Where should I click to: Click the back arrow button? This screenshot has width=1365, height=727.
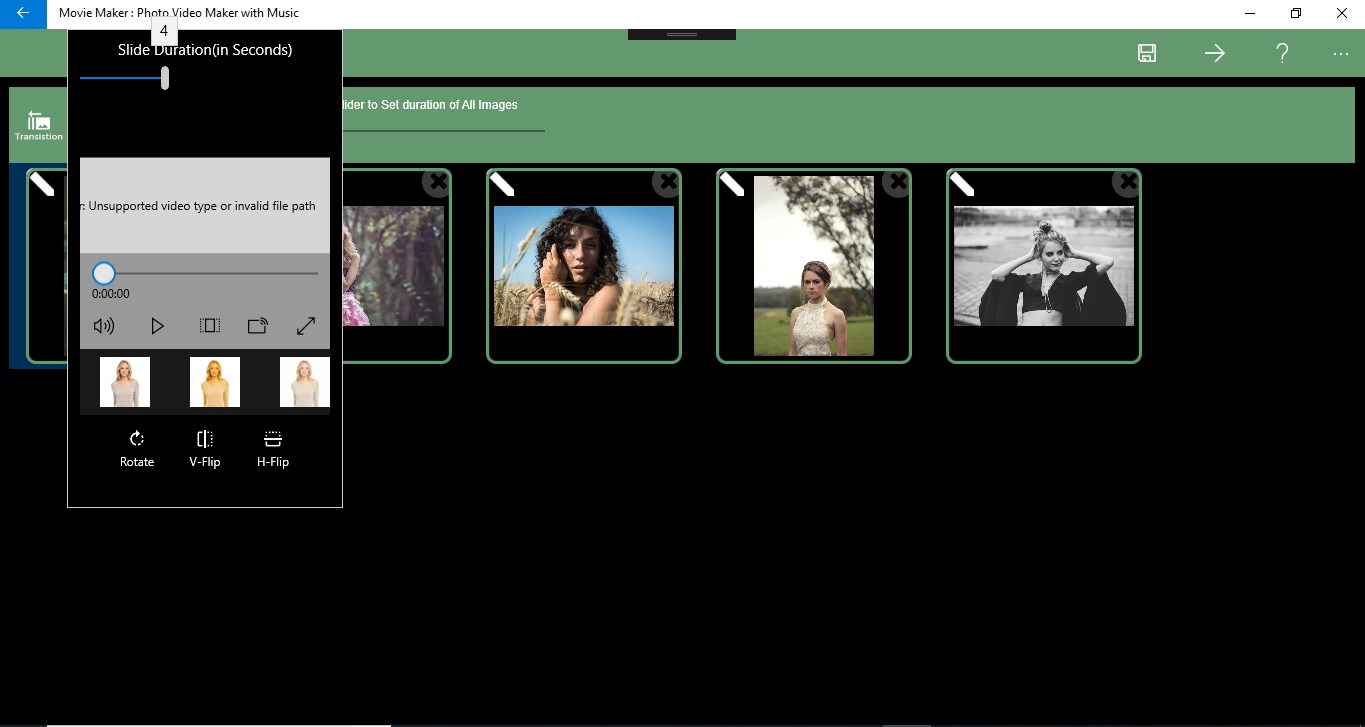click(23, 13)
